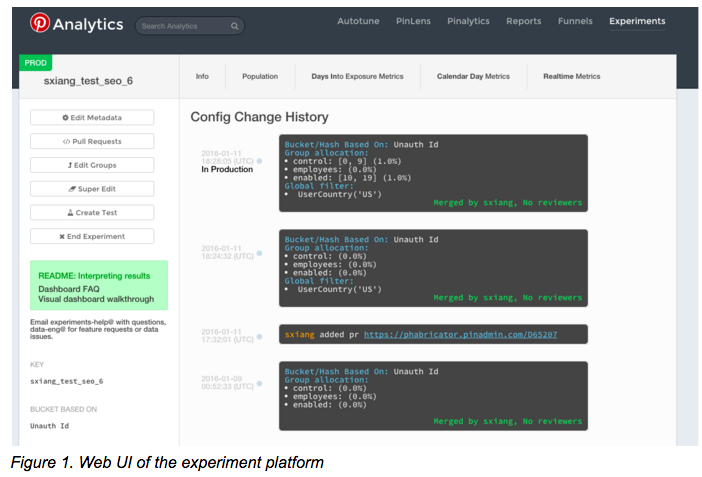This screenshot has width=702, height=477.
Task: Select timeline dot for 18:28:05 entry
Action: coord(259,161)
